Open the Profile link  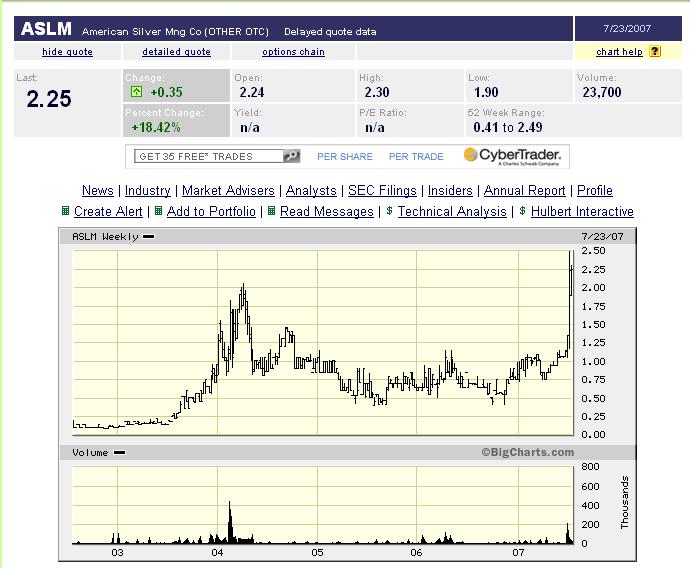click(x=595, y=190)
